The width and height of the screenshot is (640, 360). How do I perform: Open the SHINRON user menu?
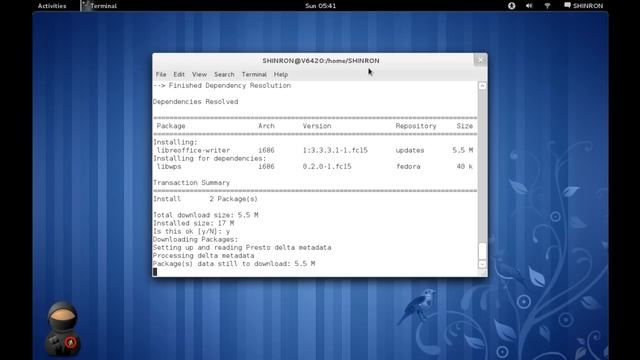pos(584,6)
